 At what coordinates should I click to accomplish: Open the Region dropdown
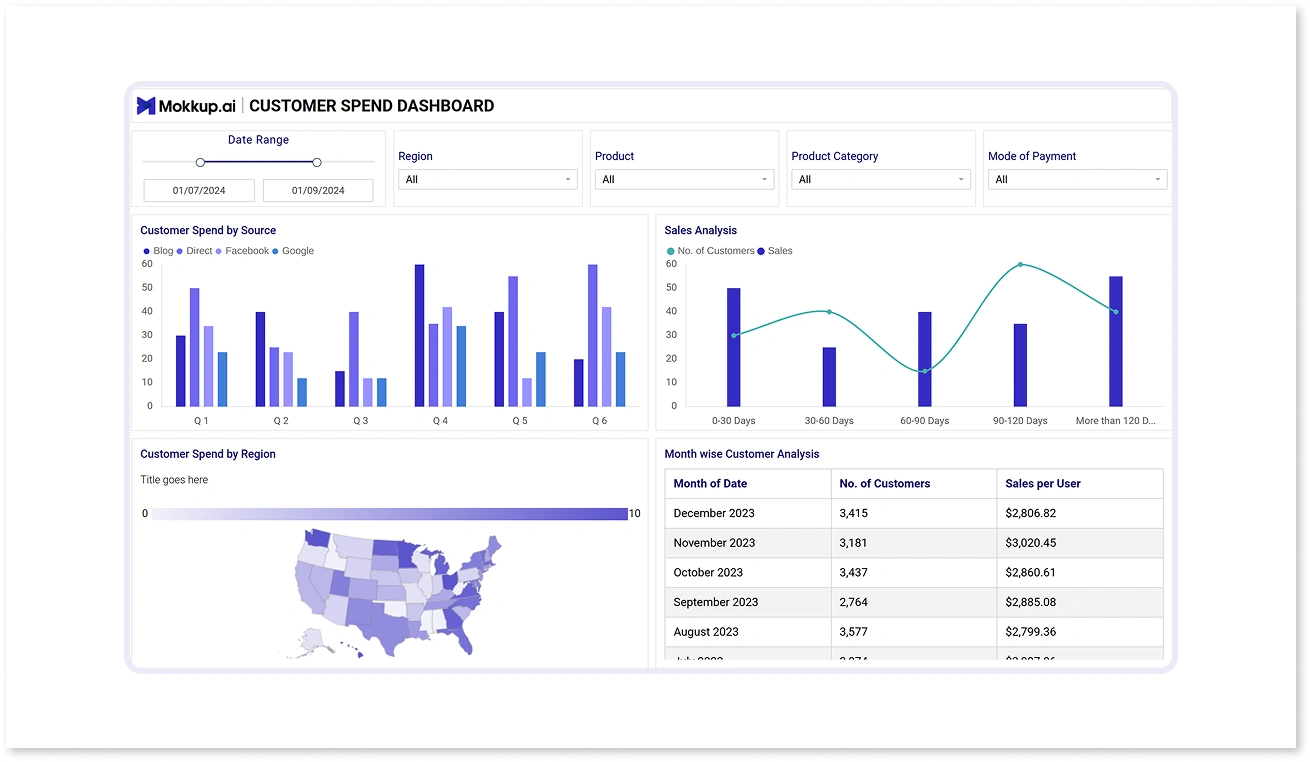[488, 180]
